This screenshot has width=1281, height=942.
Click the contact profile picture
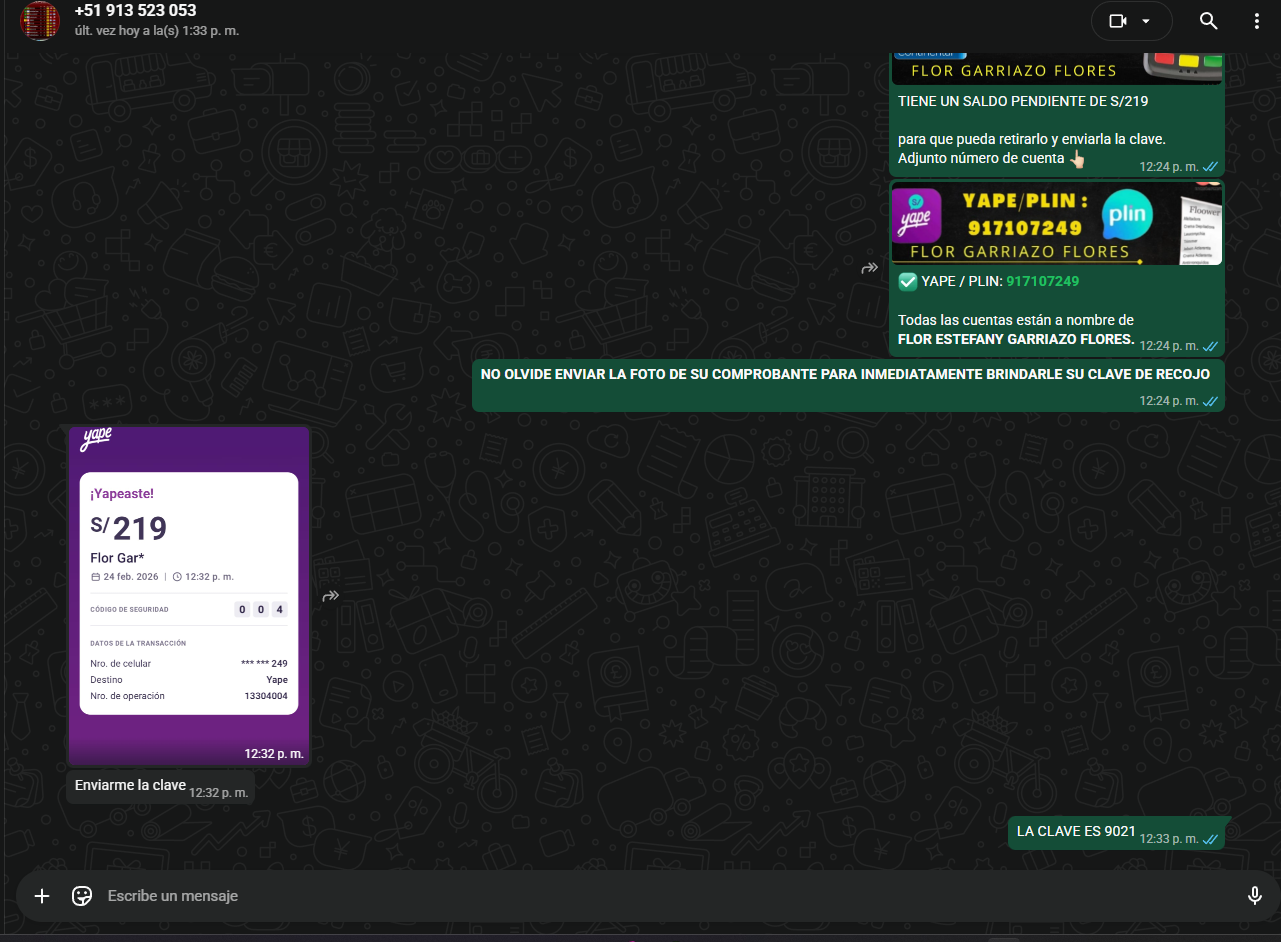[40, 21]
